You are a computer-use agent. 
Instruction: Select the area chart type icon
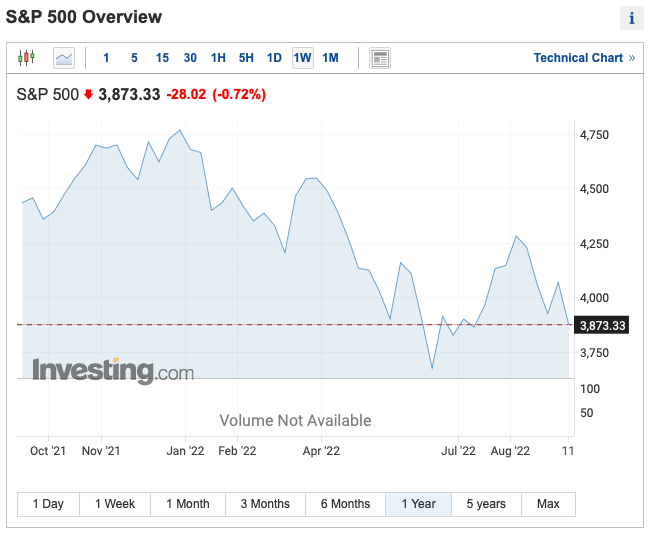[64, 58]
